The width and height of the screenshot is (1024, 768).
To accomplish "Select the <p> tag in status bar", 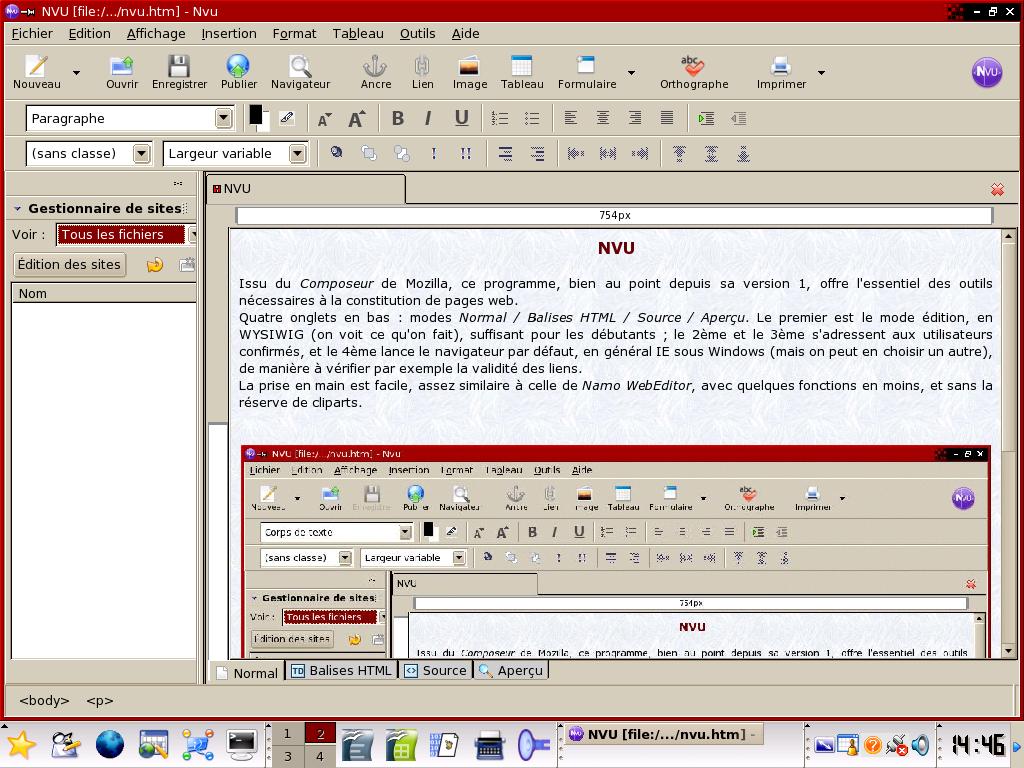I will (x=99, y=701).
